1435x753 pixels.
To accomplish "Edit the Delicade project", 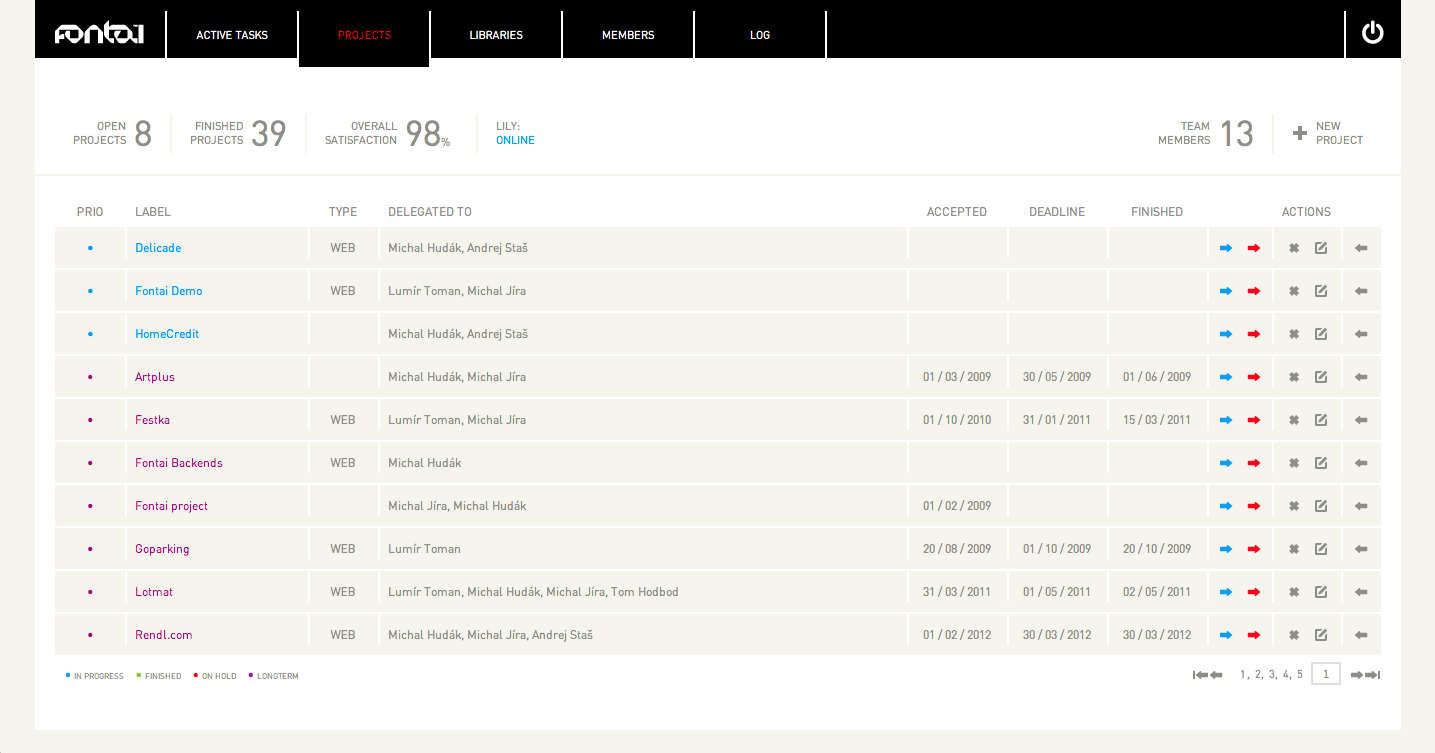I will (1321, 248).
